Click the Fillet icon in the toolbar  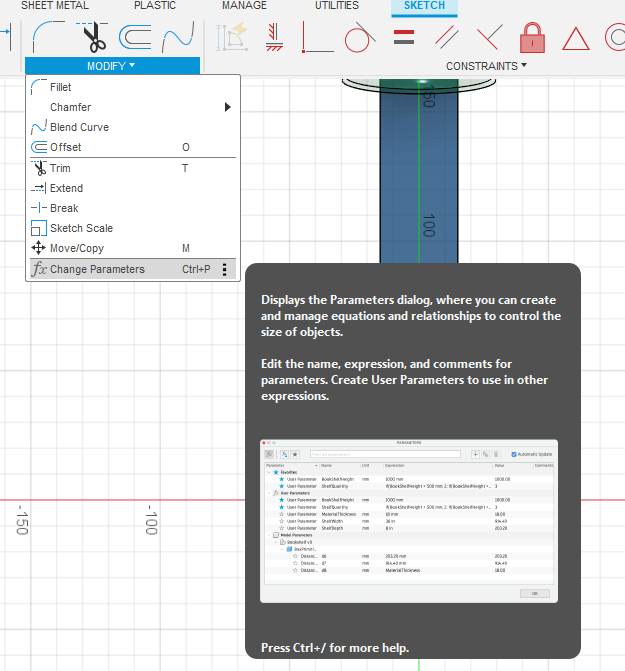click(48, 37)
